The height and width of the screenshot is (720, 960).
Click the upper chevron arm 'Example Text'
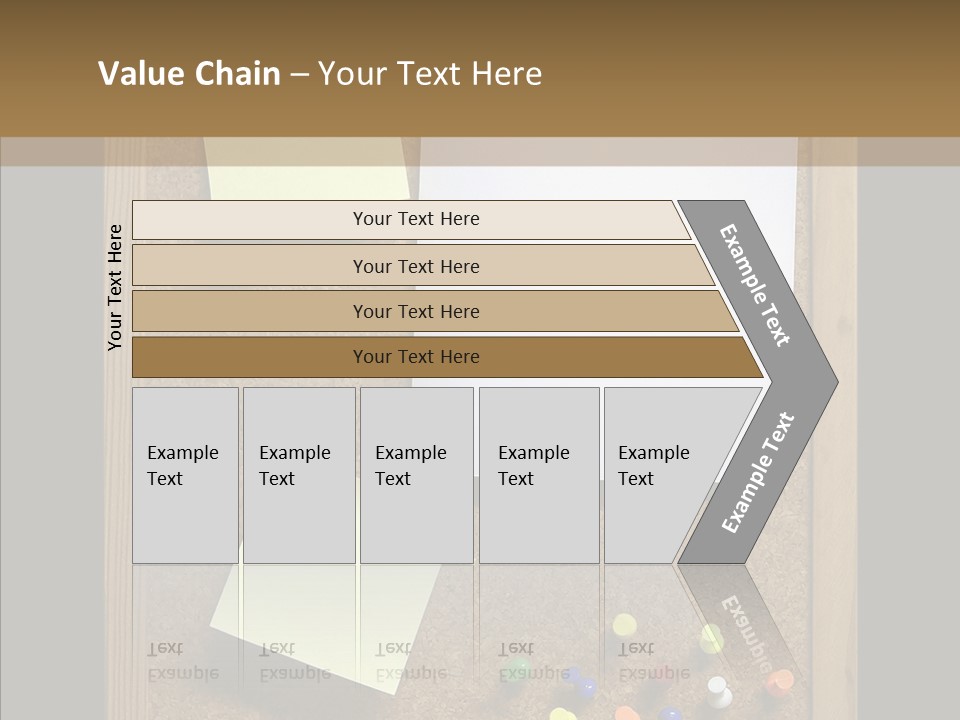(x=756, y=285)
